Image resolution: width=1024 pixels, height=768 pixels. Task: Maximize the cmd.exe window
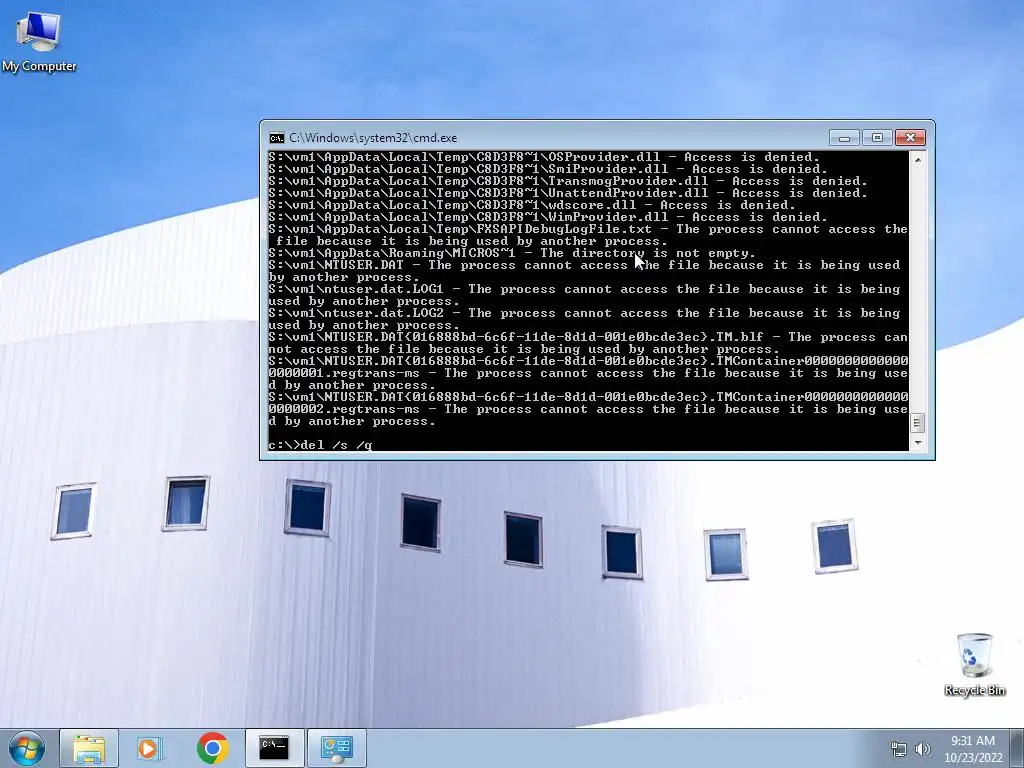tap(877, 138)
